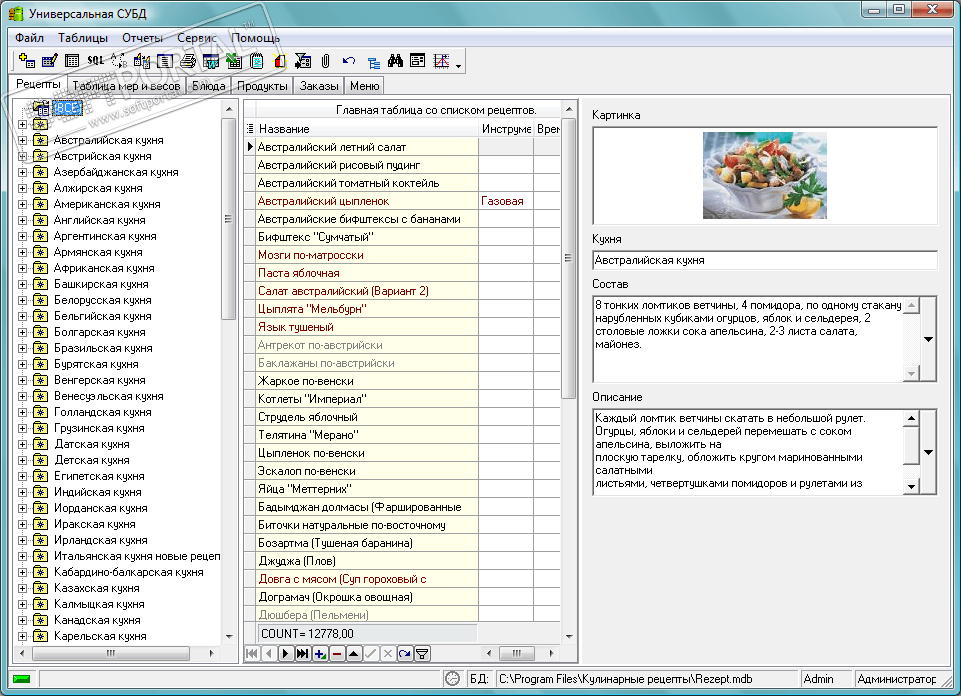The image size is (961, 696).
Task: Click the blue undo arrow icon
Action: [x=349, y=61]
